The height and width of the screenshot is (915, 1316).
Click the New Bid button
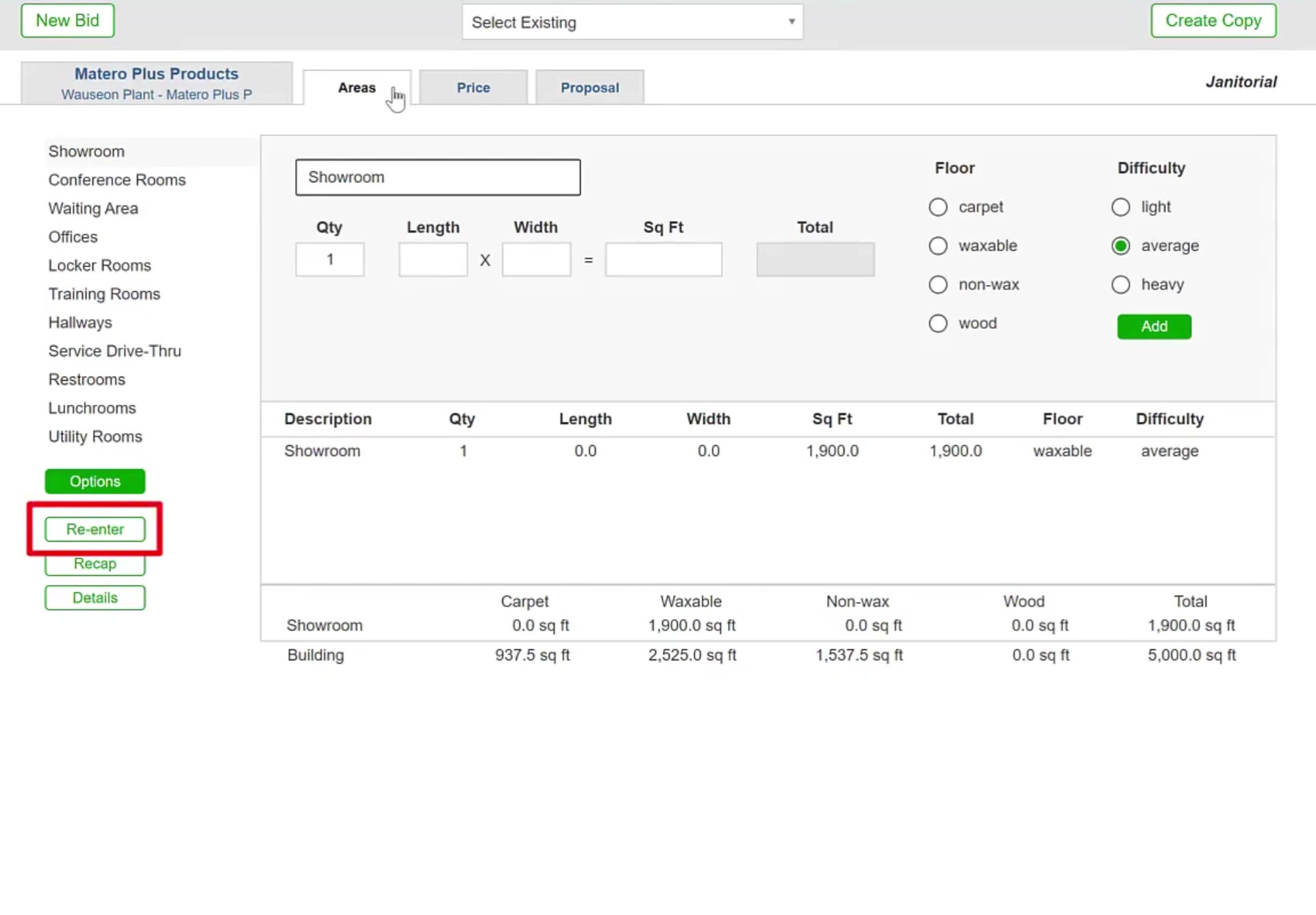point(67,21)
